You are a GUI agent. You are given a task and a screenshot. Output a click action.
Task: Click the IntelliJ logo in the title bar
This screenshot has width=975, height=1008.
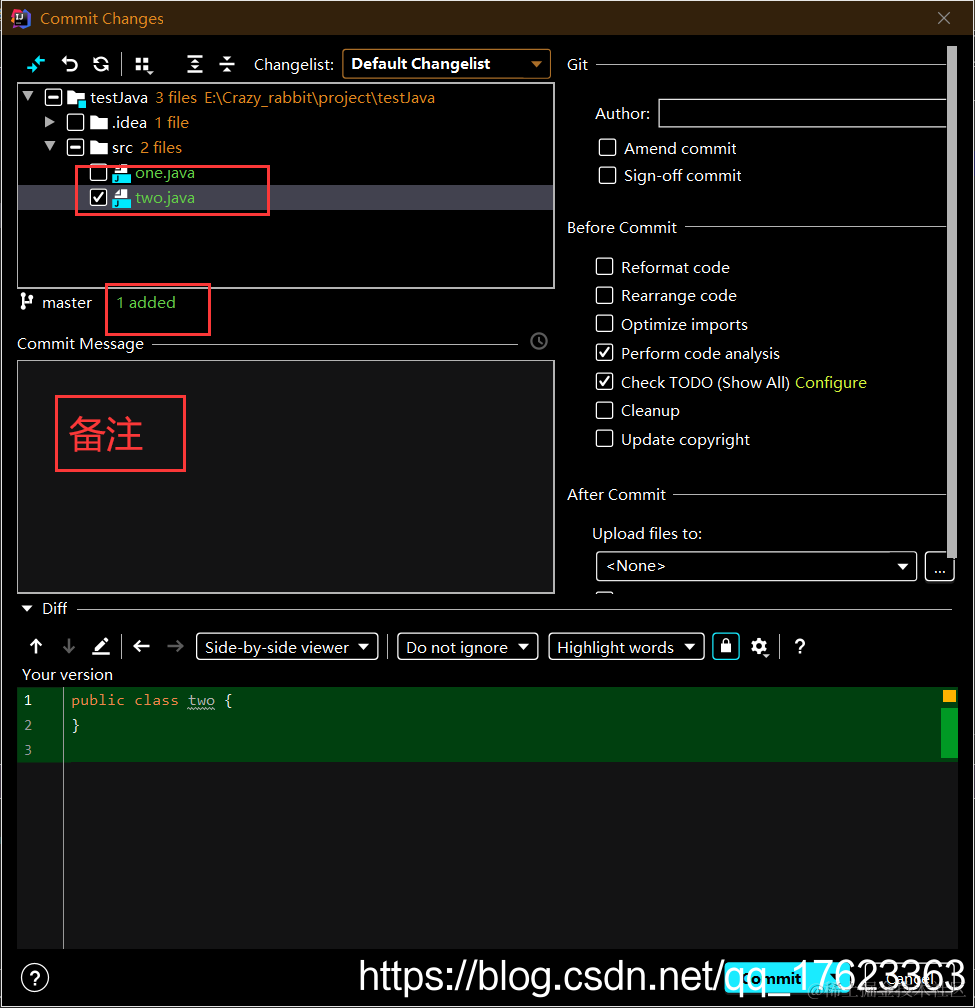point(21,19)
